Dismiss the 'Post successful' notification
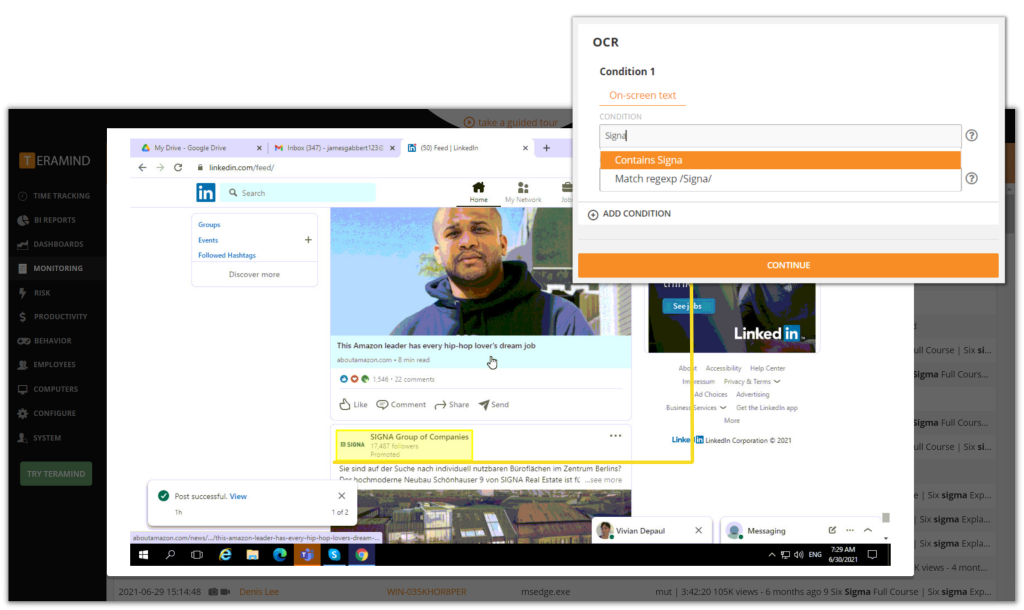1024x610 pixels. click(341, 496)
